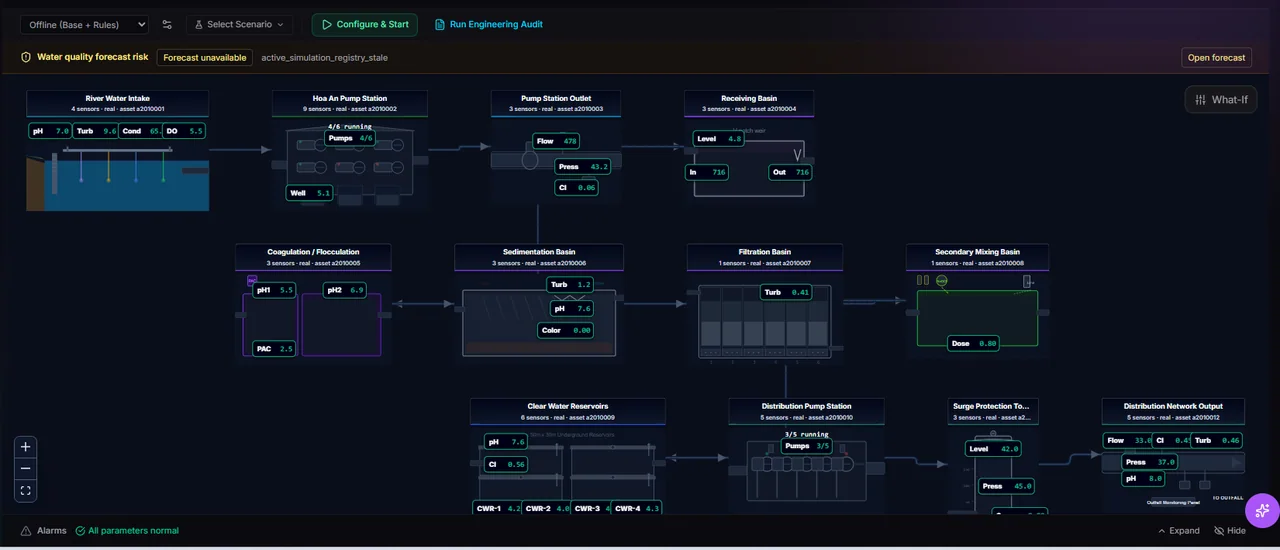Select the Surge Protection node header
This screenshot has height=550, width=1280.
992,411
